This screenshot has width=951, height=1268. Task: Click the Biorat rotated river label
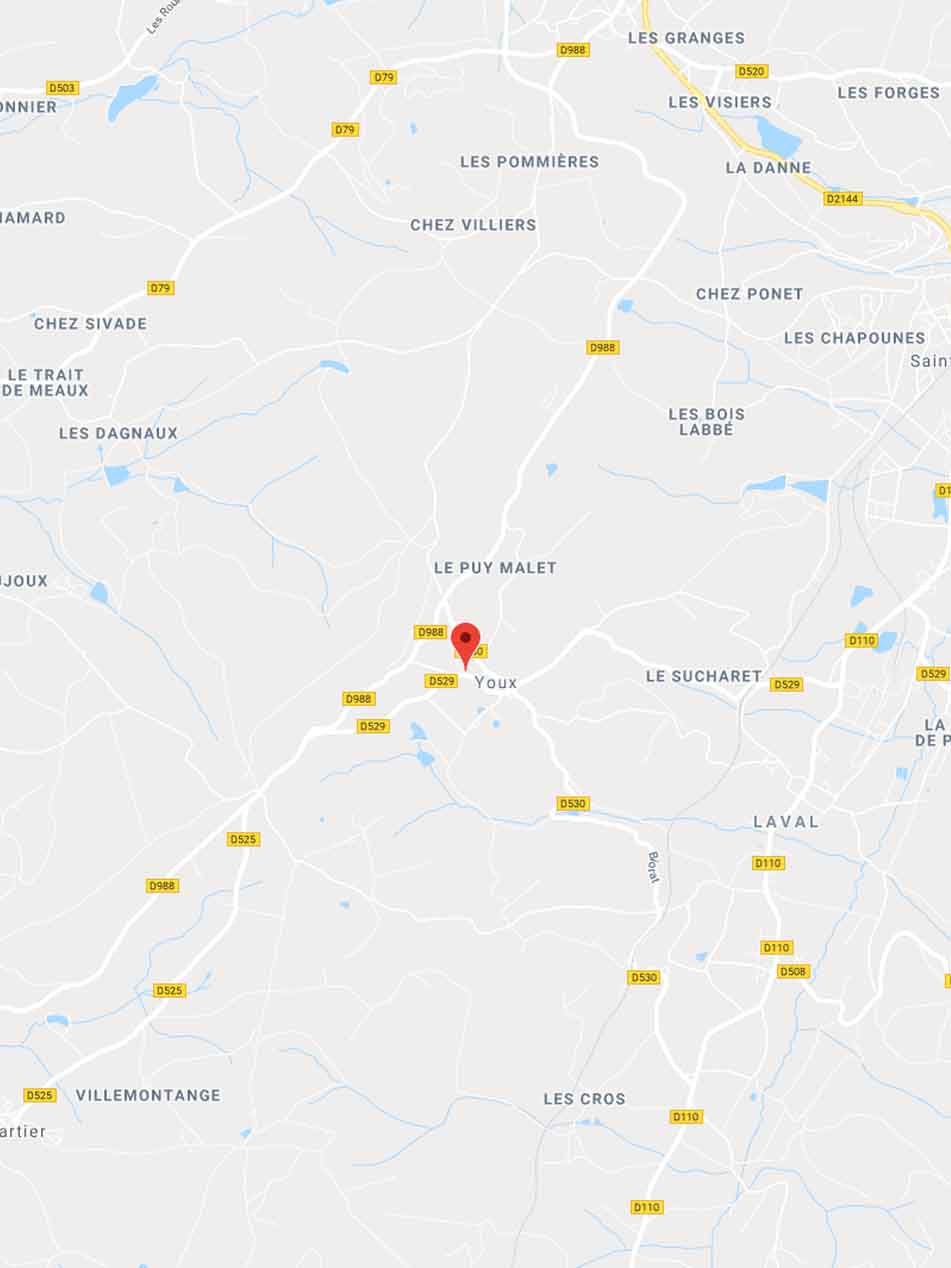pyautogui.click(x=654, y=866)
